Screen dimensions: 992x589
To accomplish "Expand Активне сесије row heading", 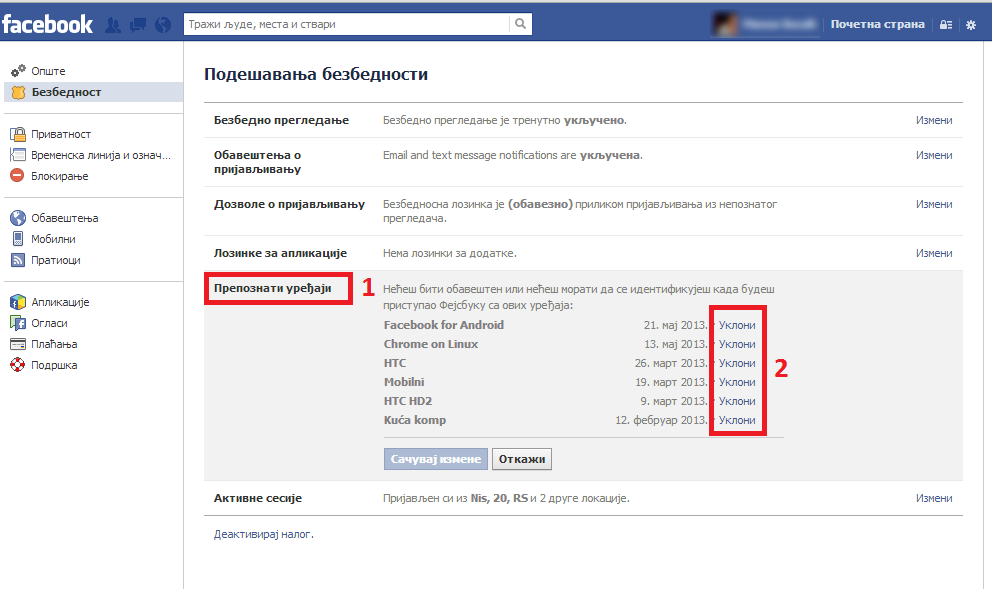I will click(x=258, y=499).
